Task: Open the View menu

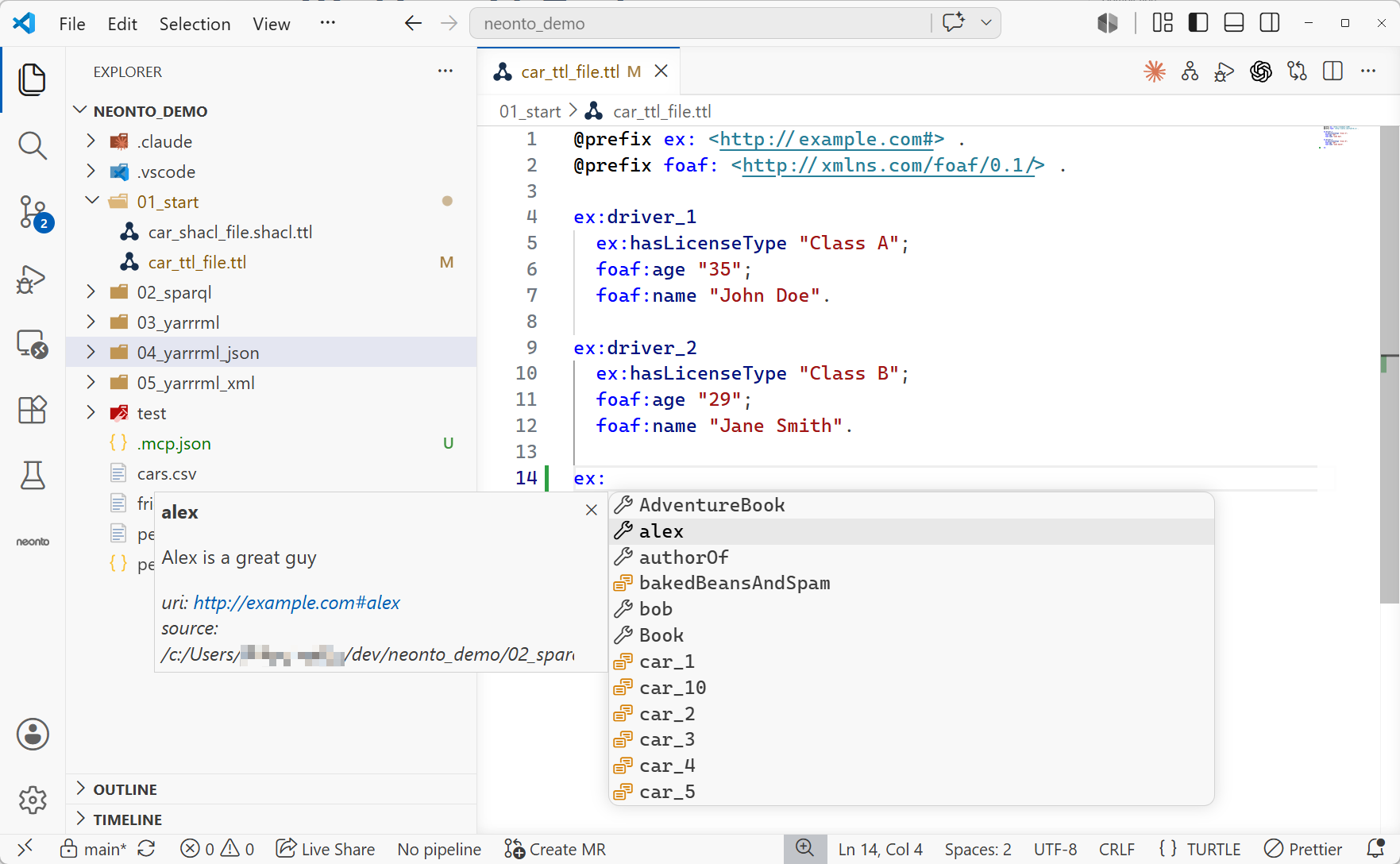Action: click(x=272, y=24)
